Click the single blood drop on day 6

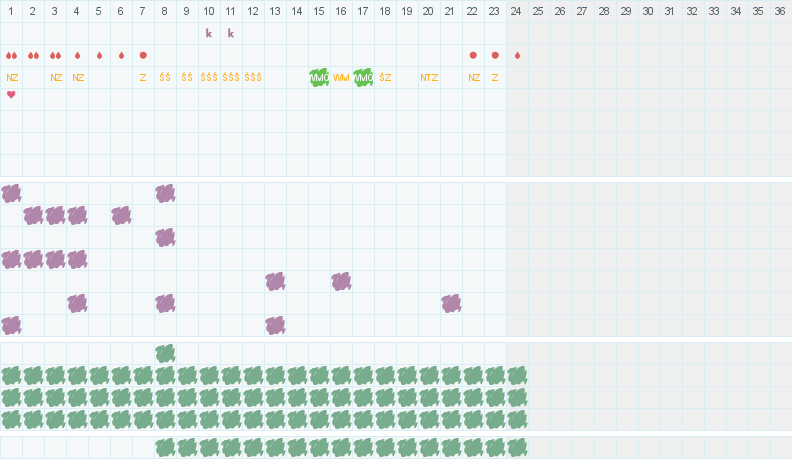121,55
